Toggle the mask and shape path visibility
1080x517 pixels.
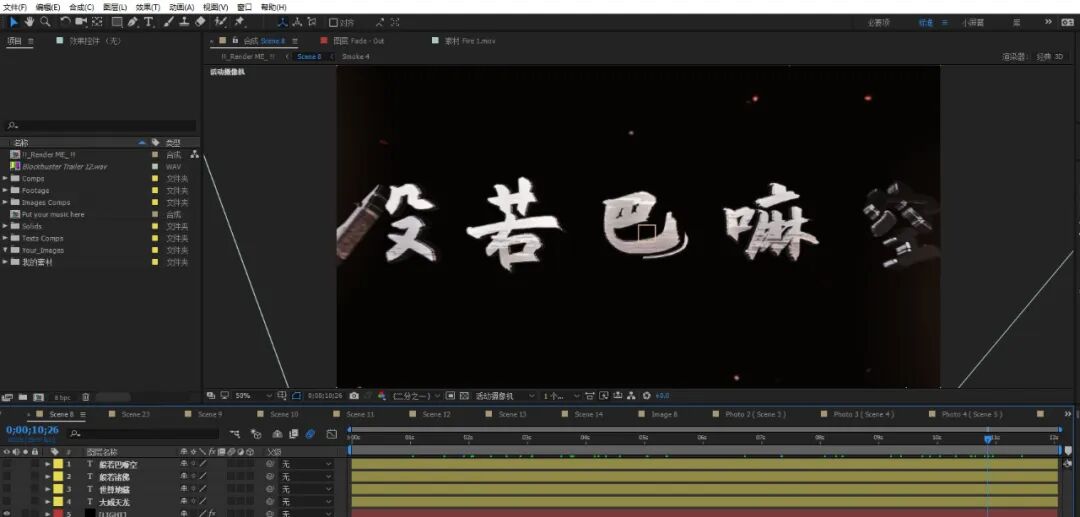point(296,396)
